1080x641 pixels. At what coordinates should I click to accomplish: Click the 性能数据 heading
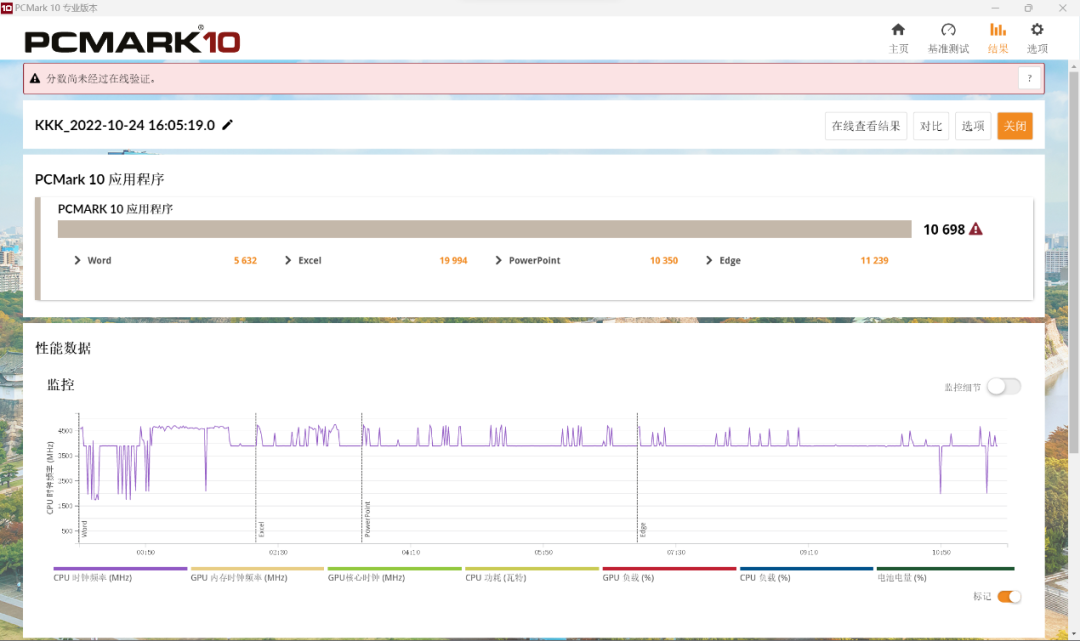point(63,348)
